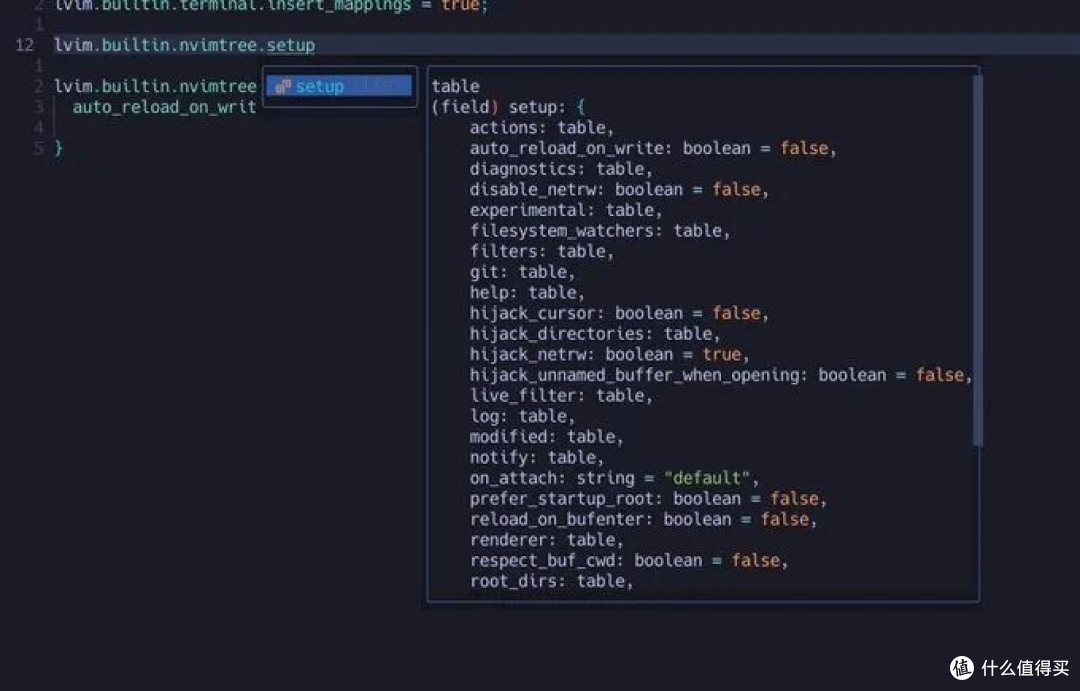The image size is (1080, 691).
Task: Click 'notify: table,' line
Action: click(x=537, y=457)
